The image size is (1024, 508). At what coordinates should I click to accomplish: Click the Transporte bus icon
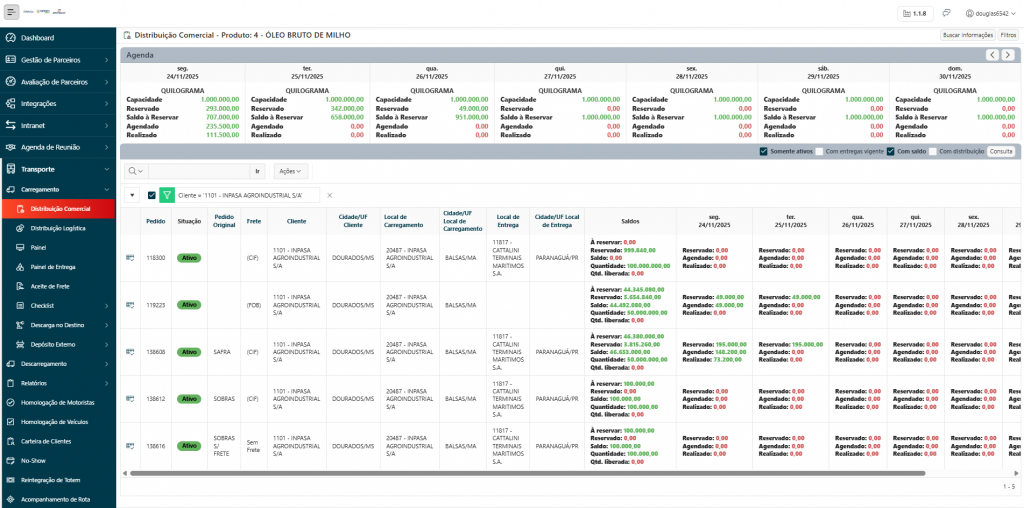10,169
